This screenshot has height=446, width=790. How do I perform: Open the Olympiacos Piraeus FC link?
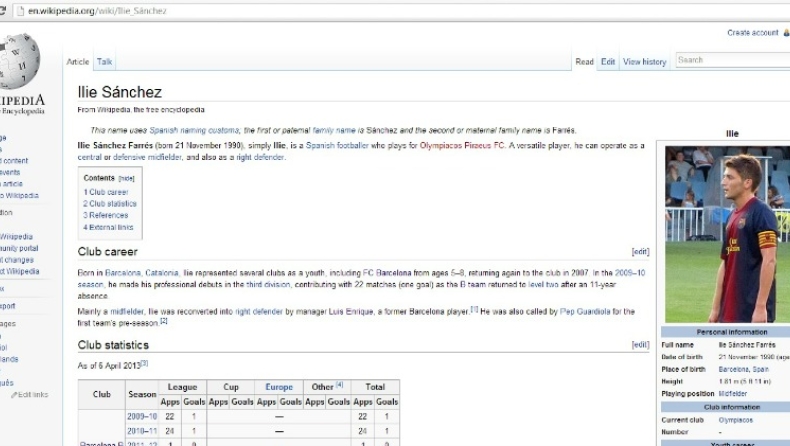(462, 145)
